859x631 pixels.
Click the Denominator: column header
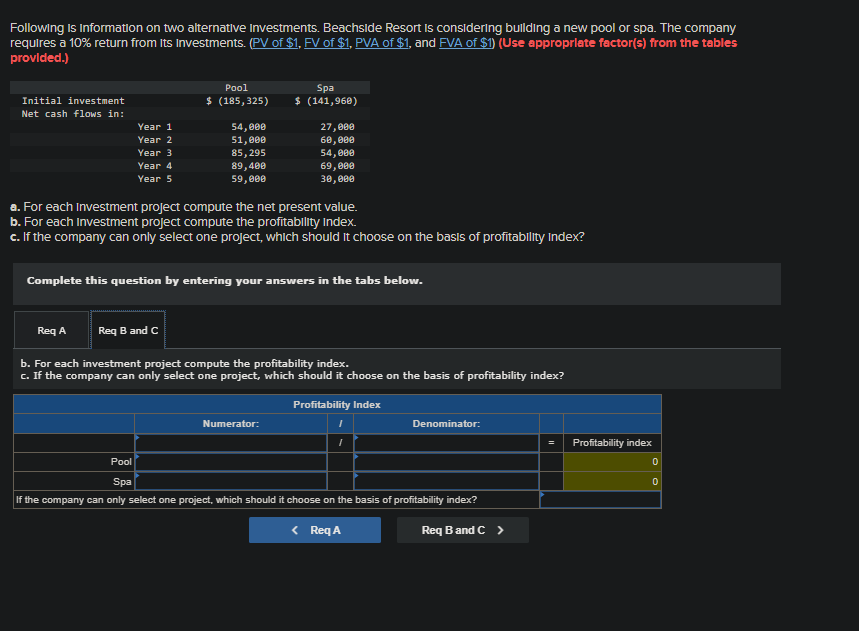click(x=446, y=423)
